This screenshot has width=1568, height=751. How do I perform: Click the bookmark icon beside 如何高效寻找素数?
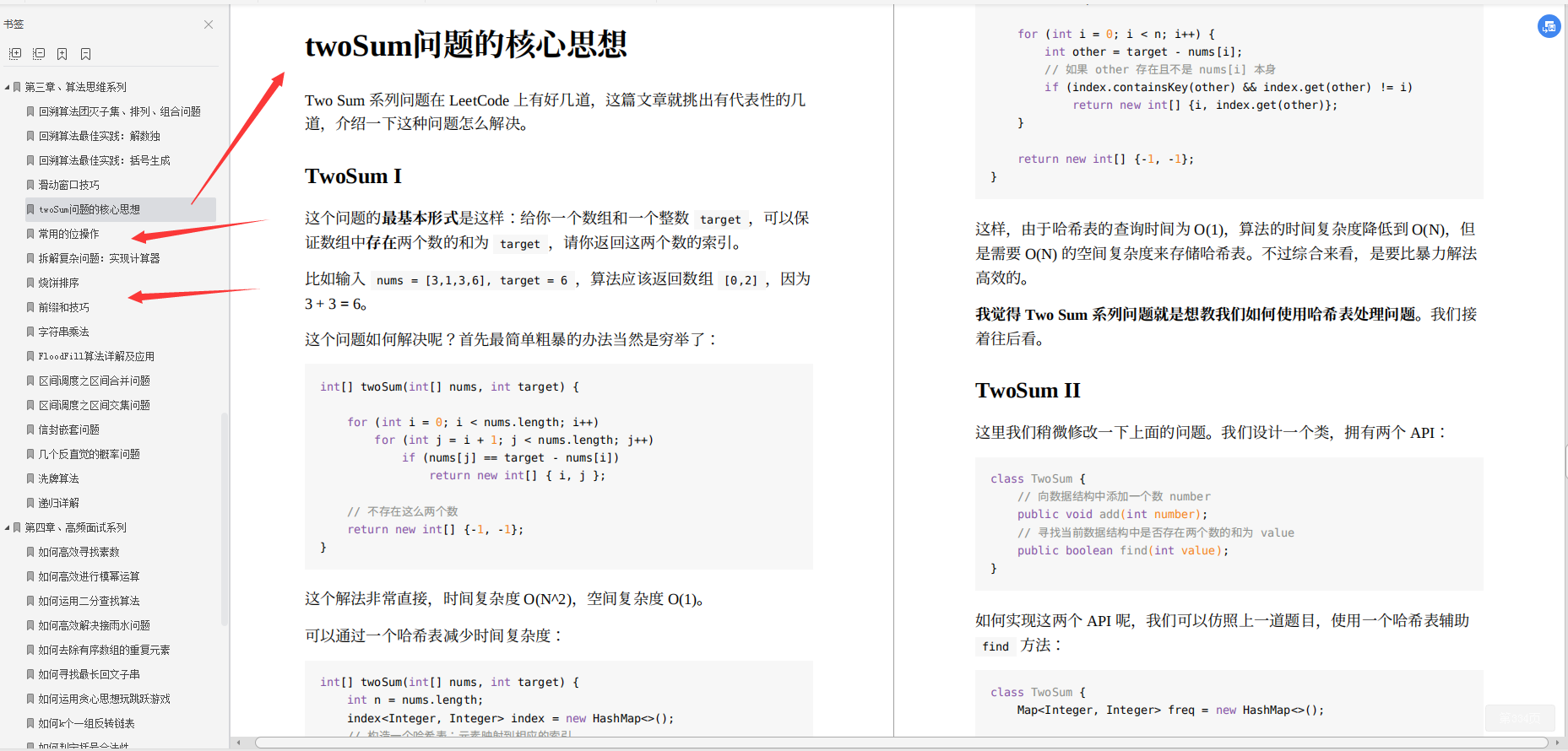(30, 552)
